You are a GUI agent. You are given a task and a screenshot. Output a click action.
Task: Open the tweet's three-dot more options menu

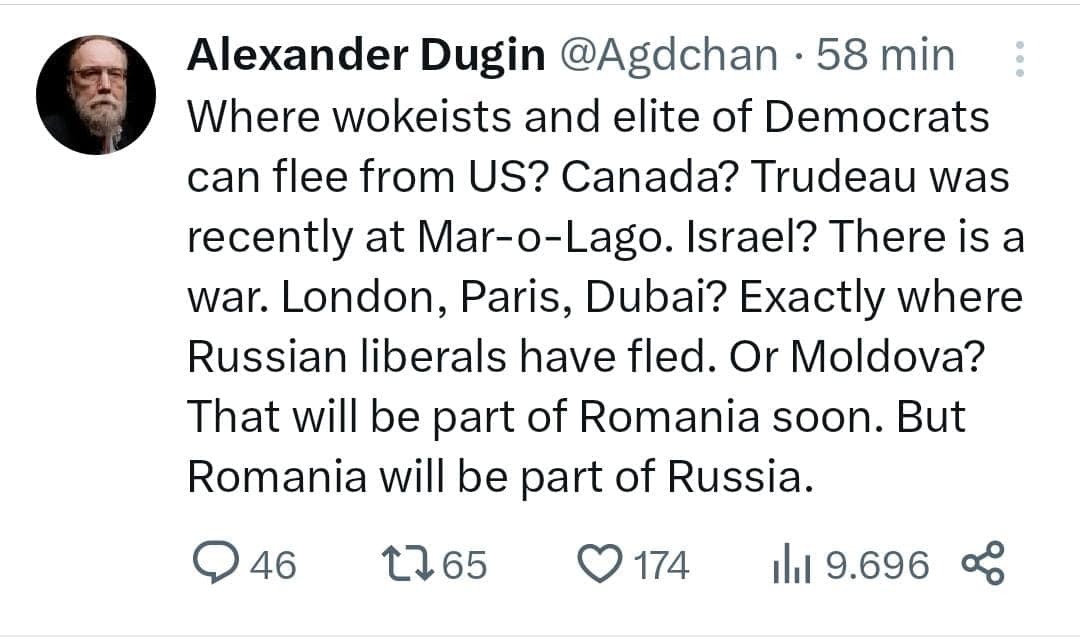(1020, 59)
